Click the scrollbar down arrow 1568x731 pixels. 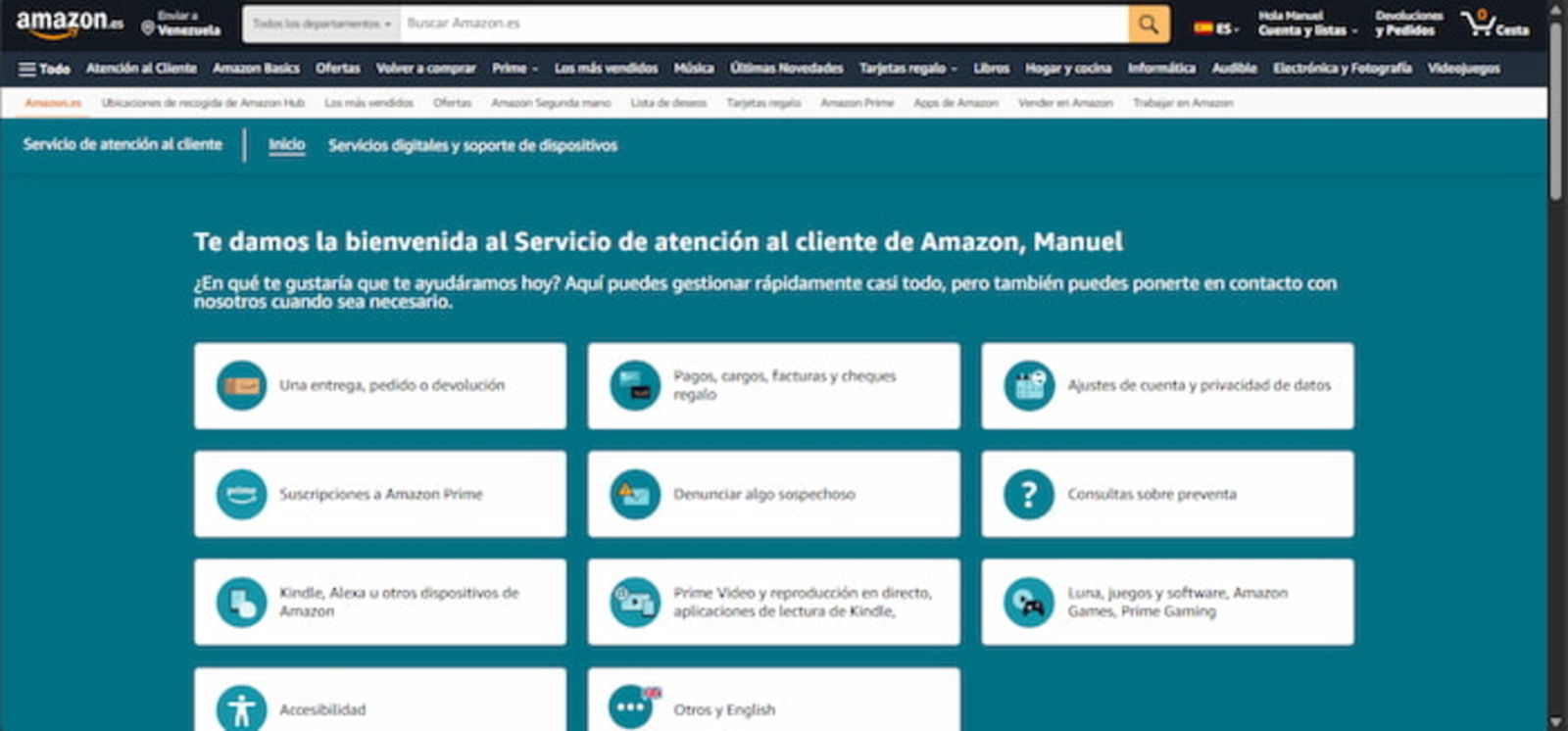1556,723
